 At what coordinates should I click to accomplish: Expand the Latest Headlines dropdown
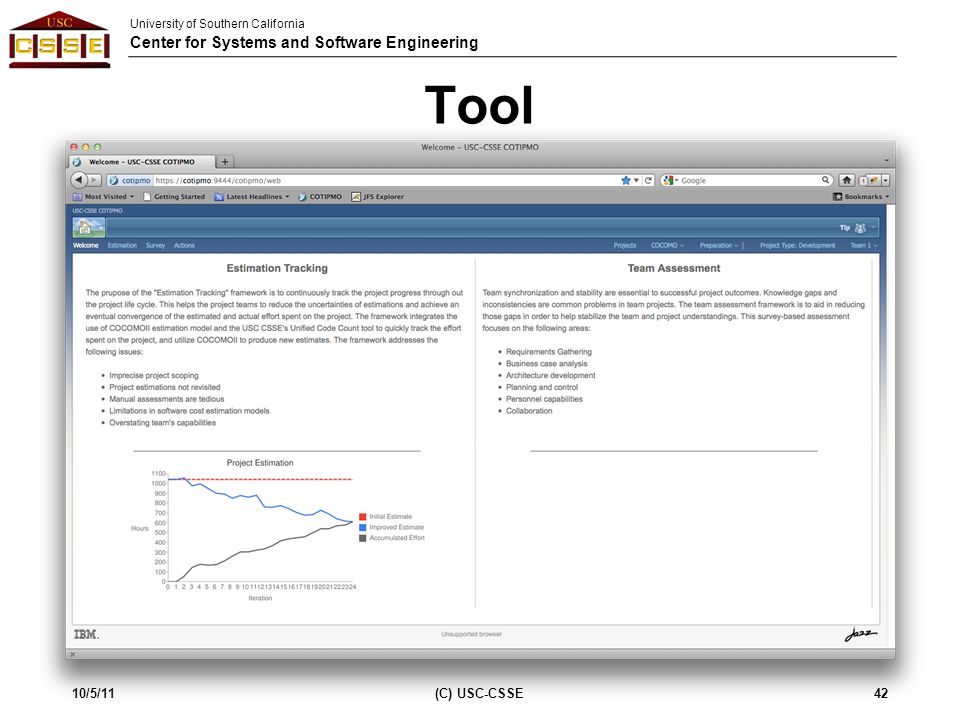(287, 197)
